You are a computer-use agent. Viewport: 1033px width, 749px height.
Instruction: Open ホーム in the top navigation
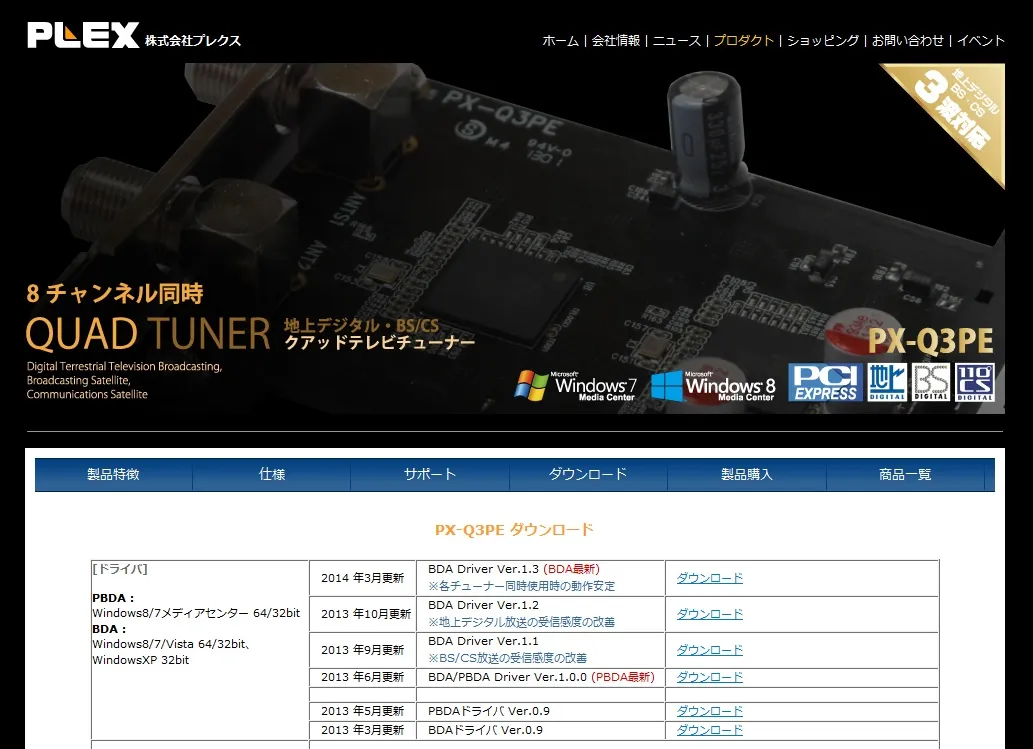point(560,40)
